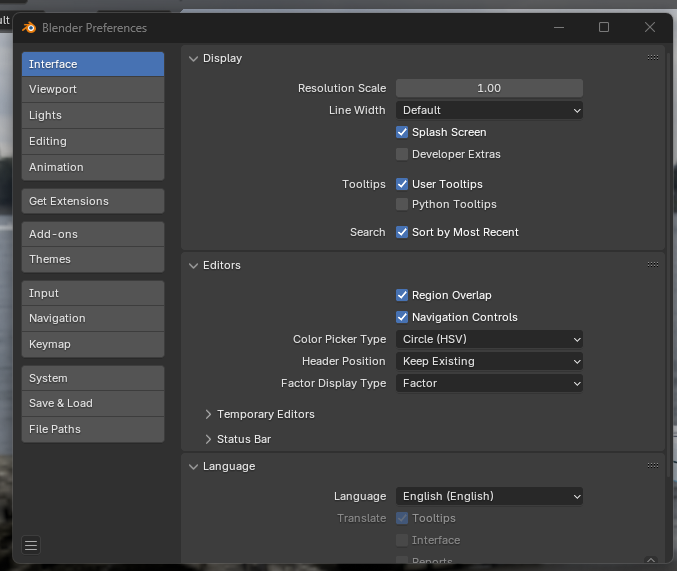Open the Line Width dropdown

[x=489, y=110]
